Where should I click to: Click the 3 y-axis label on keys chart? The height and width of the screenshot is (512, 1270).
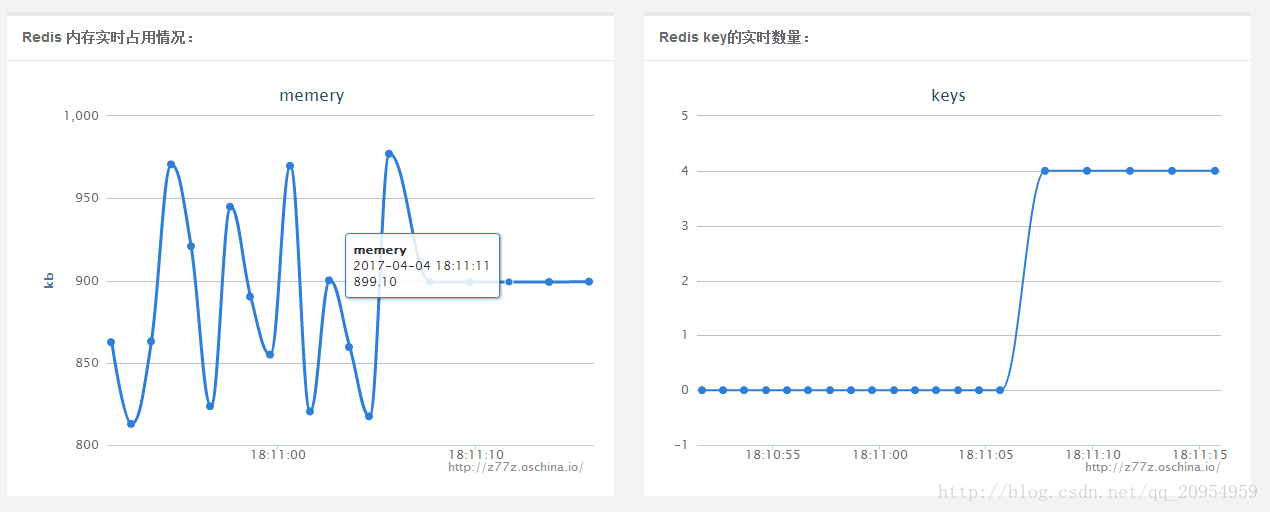click(x=685, y=226)
